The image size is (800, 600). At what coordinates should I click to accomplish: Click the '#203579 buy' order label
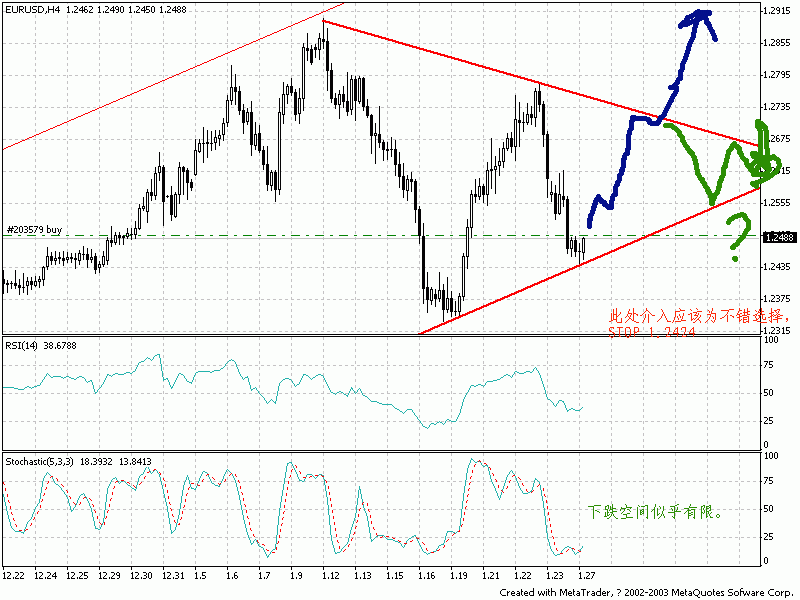pos(35,230)
